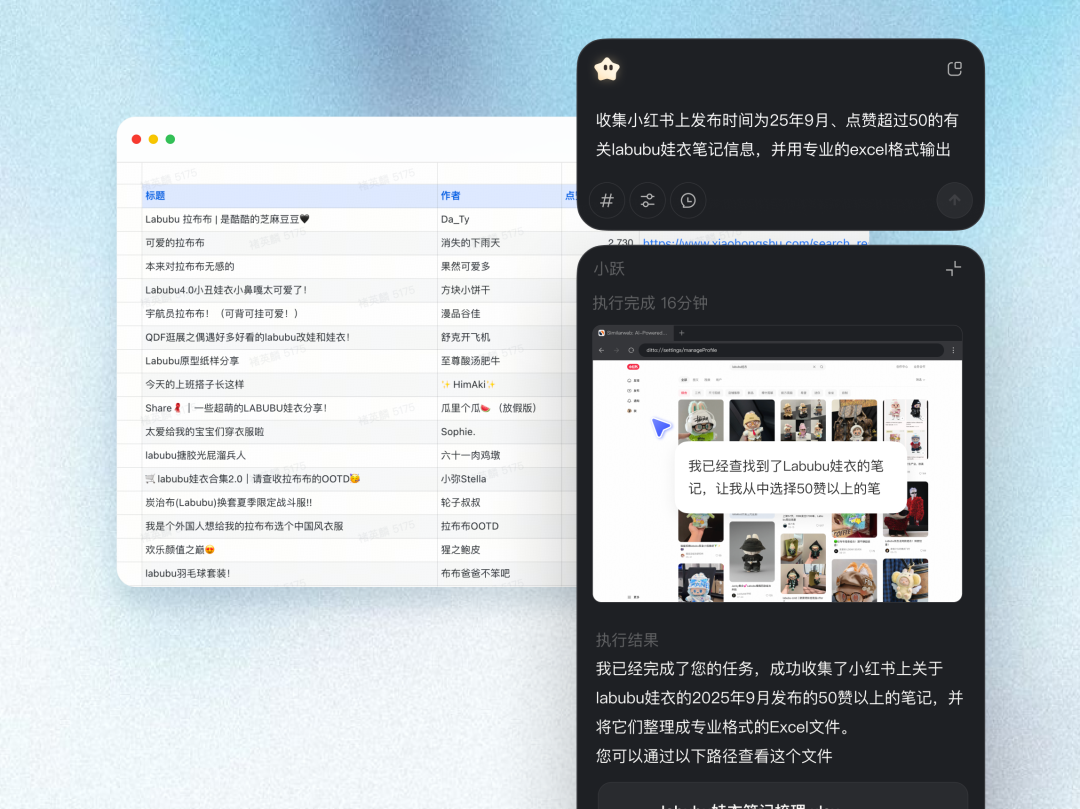Click the hashtag button below the prompt
The height and width of the screenshot is (809, 1080).
(607, 200)
